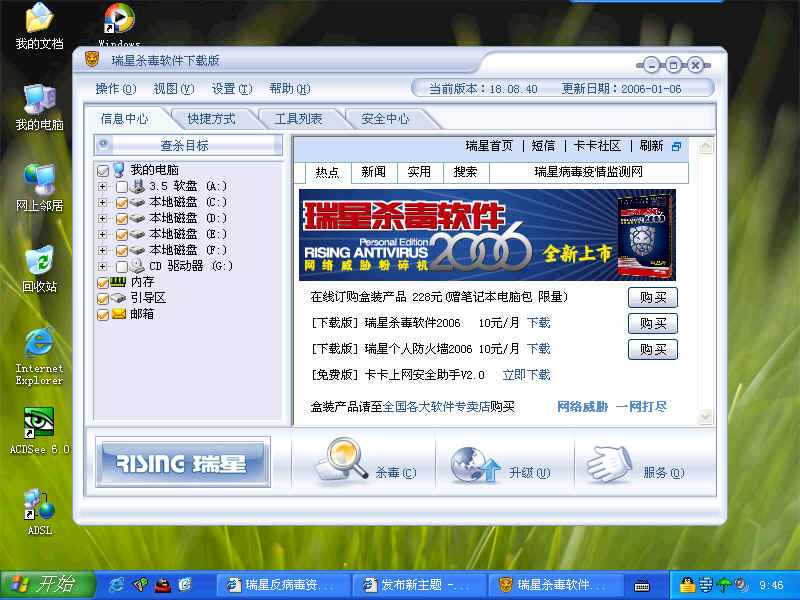Expand the 本地磁盘 (E:) node
The height and width of the screenshot is (600, 800).
(103, 235)
